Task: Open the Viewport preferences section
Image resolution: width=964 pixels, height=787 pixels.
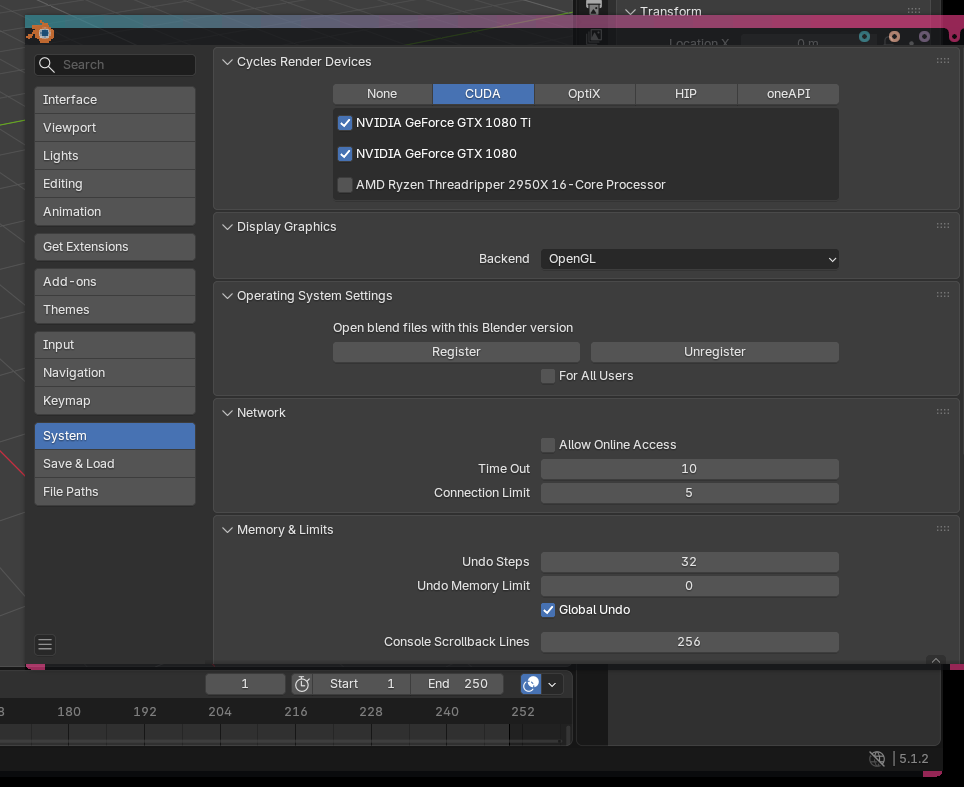Action: pos(115,128)
